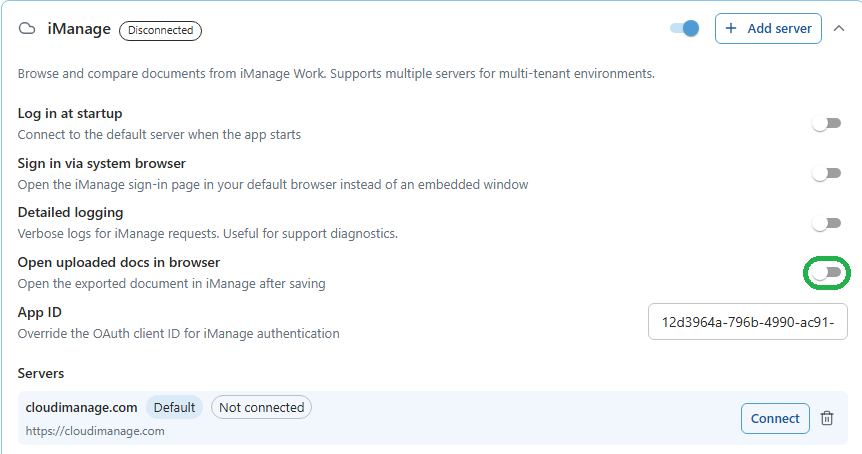Toggle Open uploaded docs in browser
Viewport: 862px width, 454px height.
coord(827,273)
